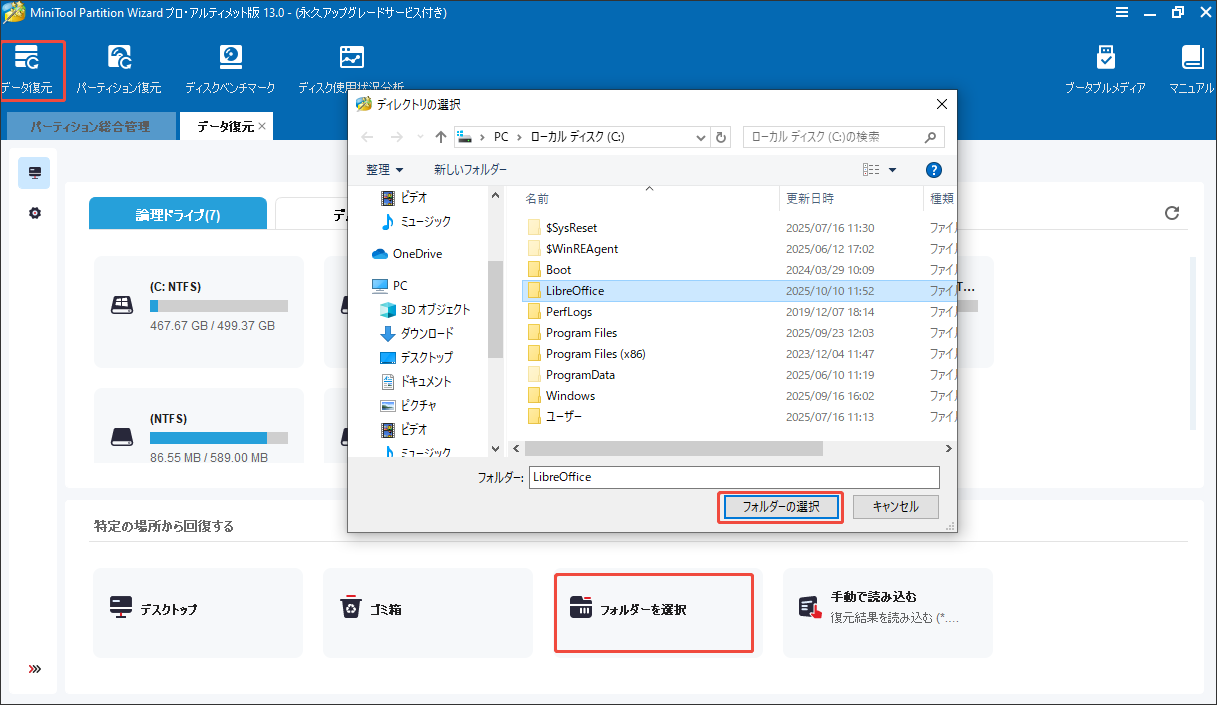Select ピクチャ in the navigation tree
Screen dimensions: 1217x705
(408, 405)
